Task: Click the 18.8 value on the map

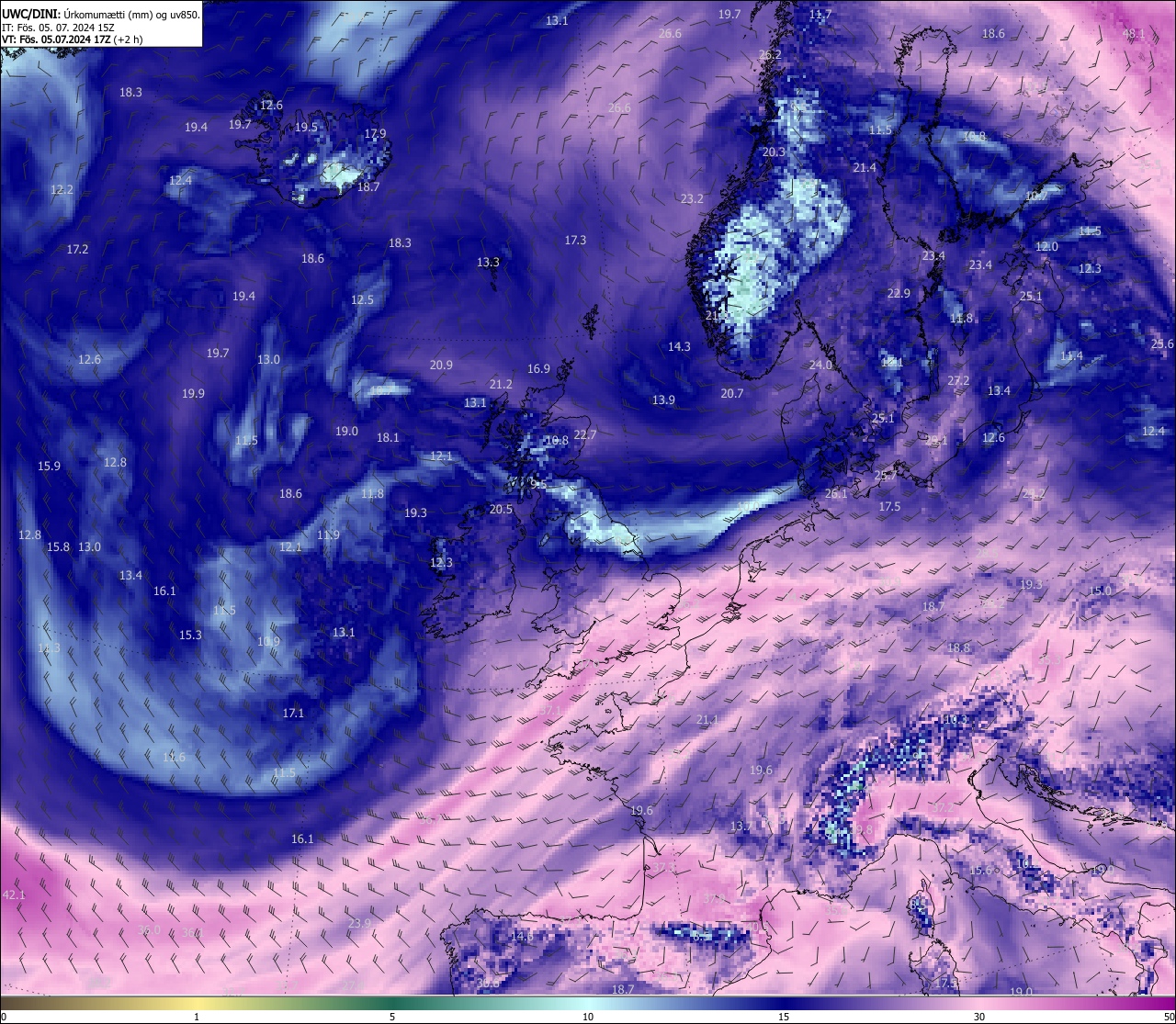Action: (x=958, y=648)
